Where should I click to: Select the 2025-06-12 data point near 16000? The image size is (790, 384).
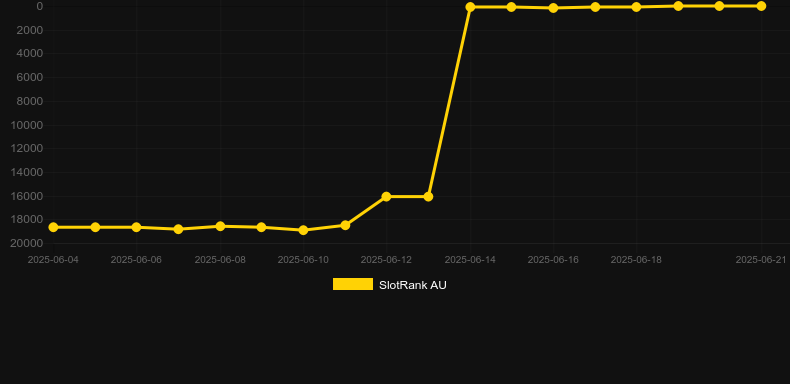[386, 197]
